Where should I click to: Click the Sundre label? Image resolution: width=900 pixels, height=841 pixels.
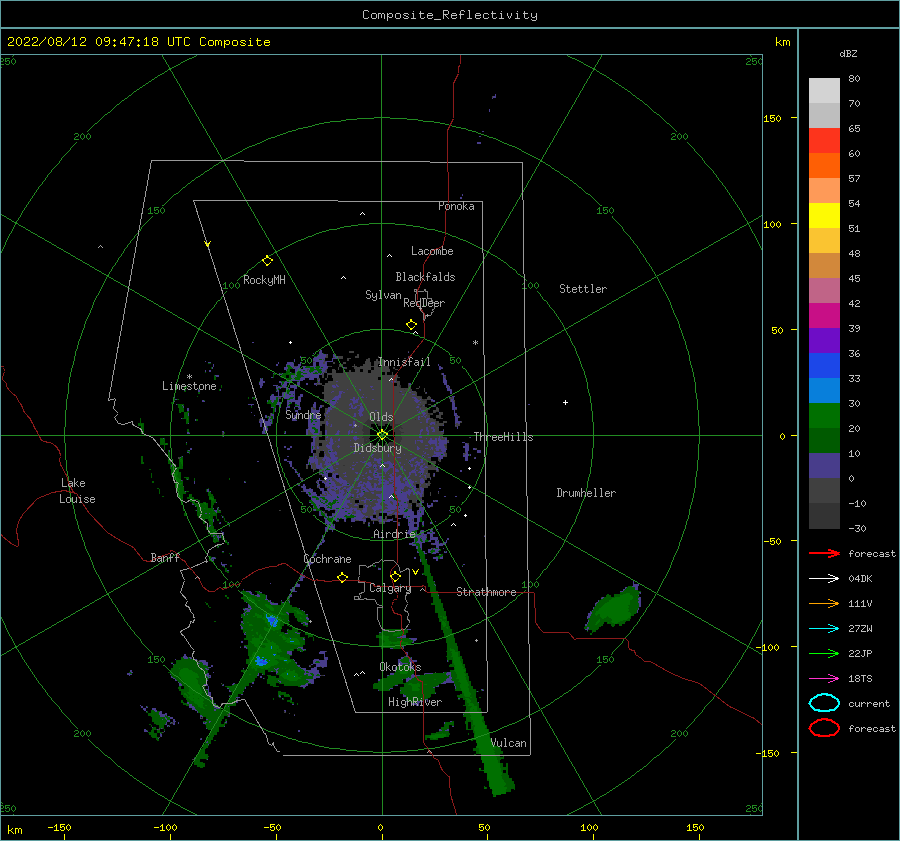(304, 415)
